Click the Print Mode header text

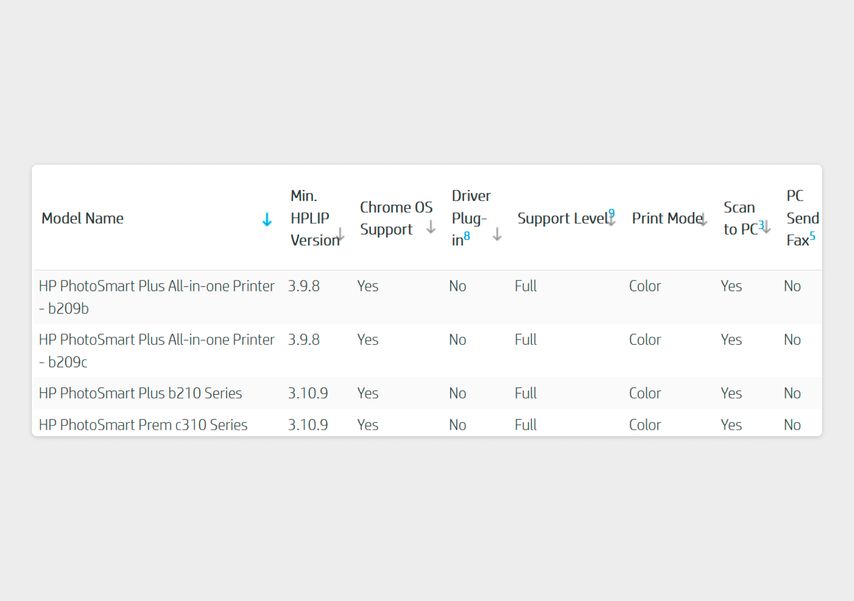click(667, 218)
